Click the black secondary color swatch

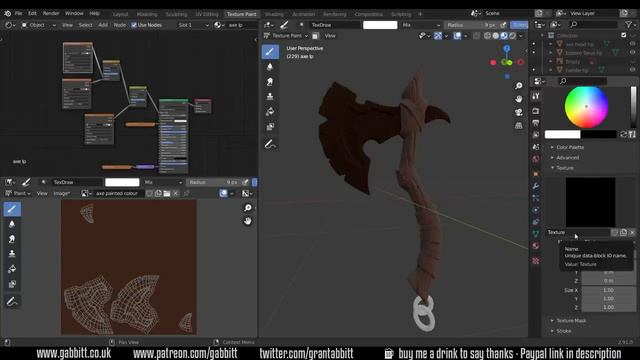(598, 134)
